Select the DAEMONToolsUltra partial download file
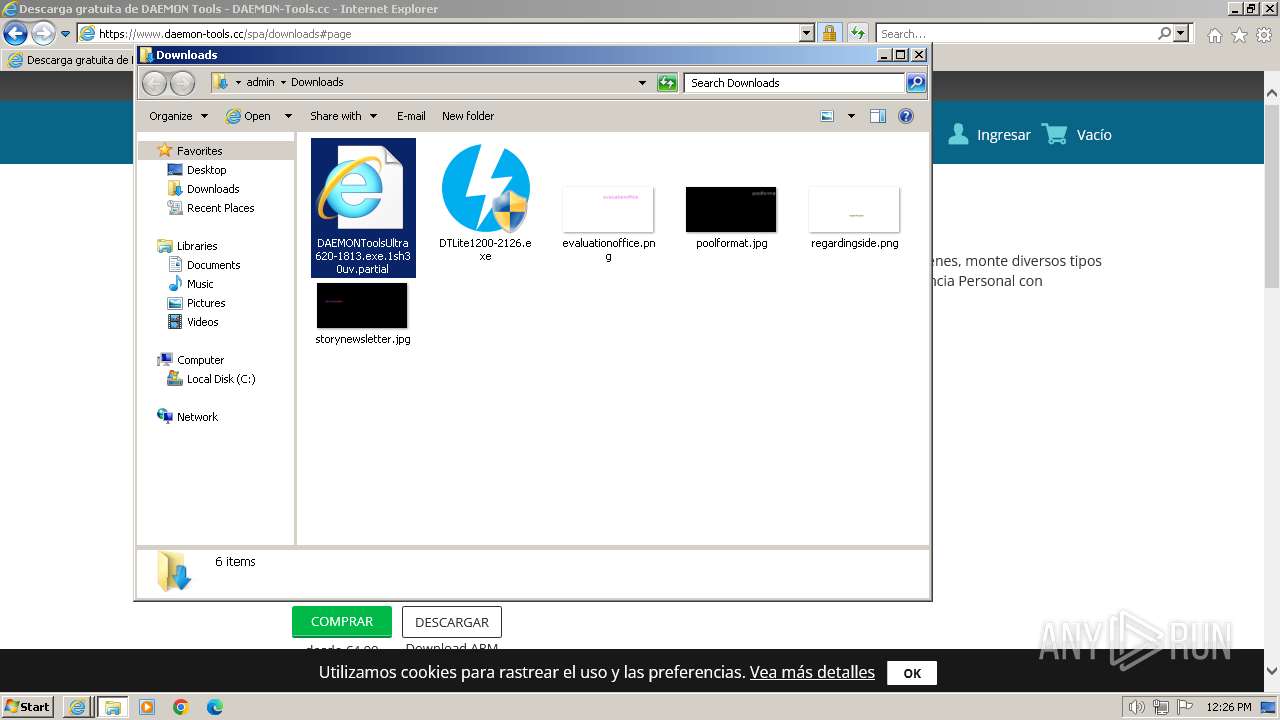 click(x=363, y=208)
